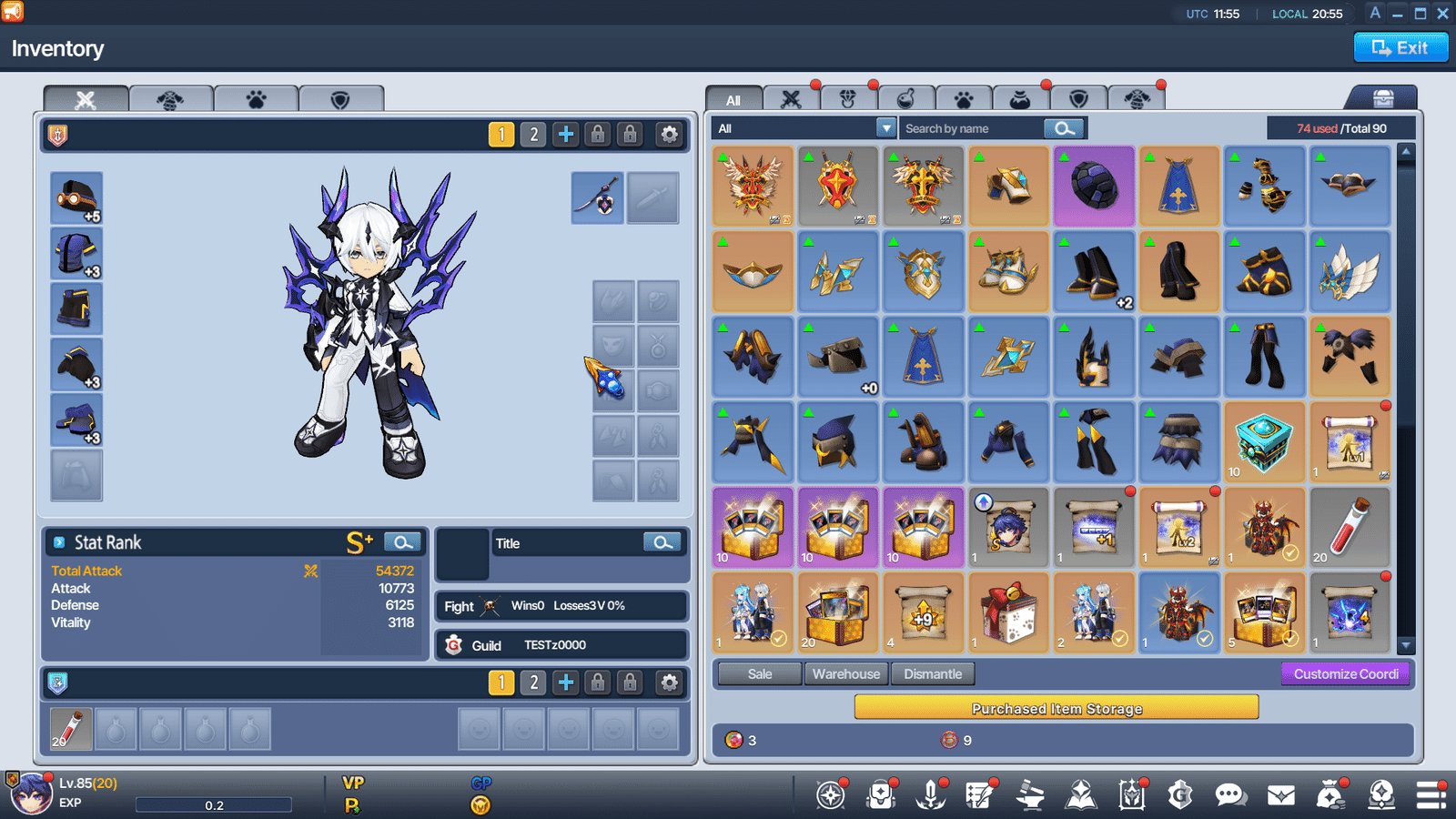This screenshot has width=1456, height=819.
Task: Click the first lock icon in equipment bar
Action: [x=598, y=135]
